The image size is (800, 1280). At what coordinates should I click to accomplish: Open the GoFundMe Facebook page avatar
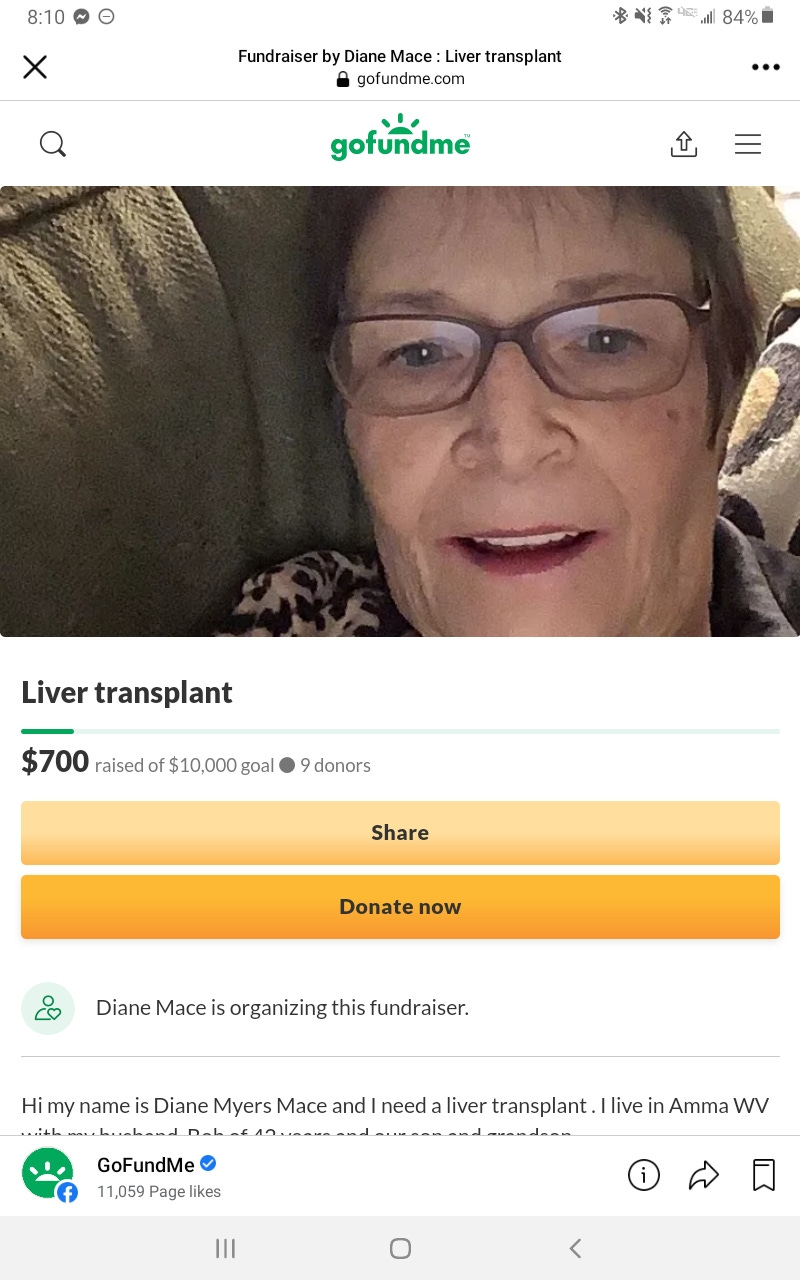pyautogui.click(x=49, y=1174)
